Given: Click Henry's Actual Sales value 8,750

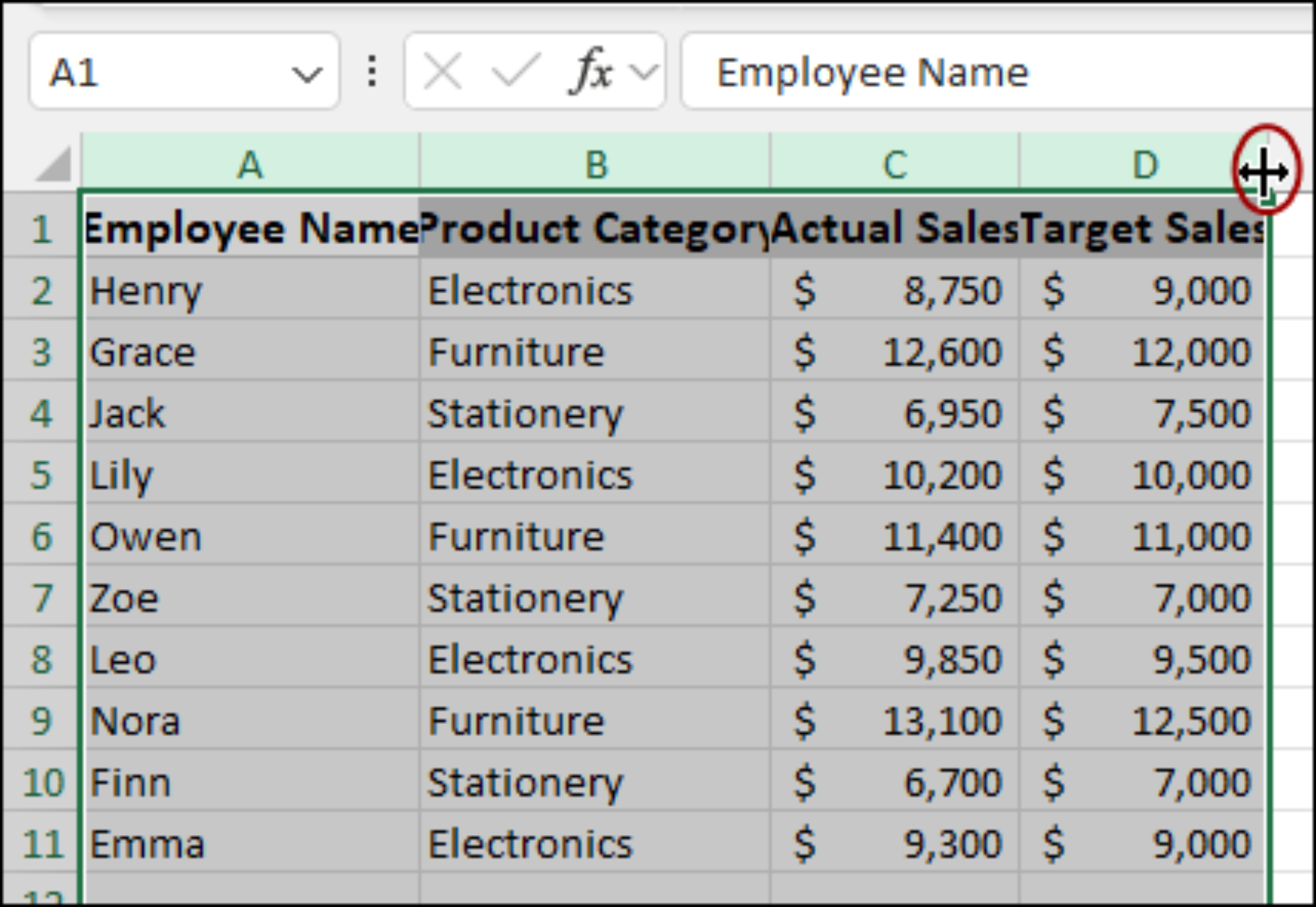Looking at the screenshot, I should coord(894,290).
